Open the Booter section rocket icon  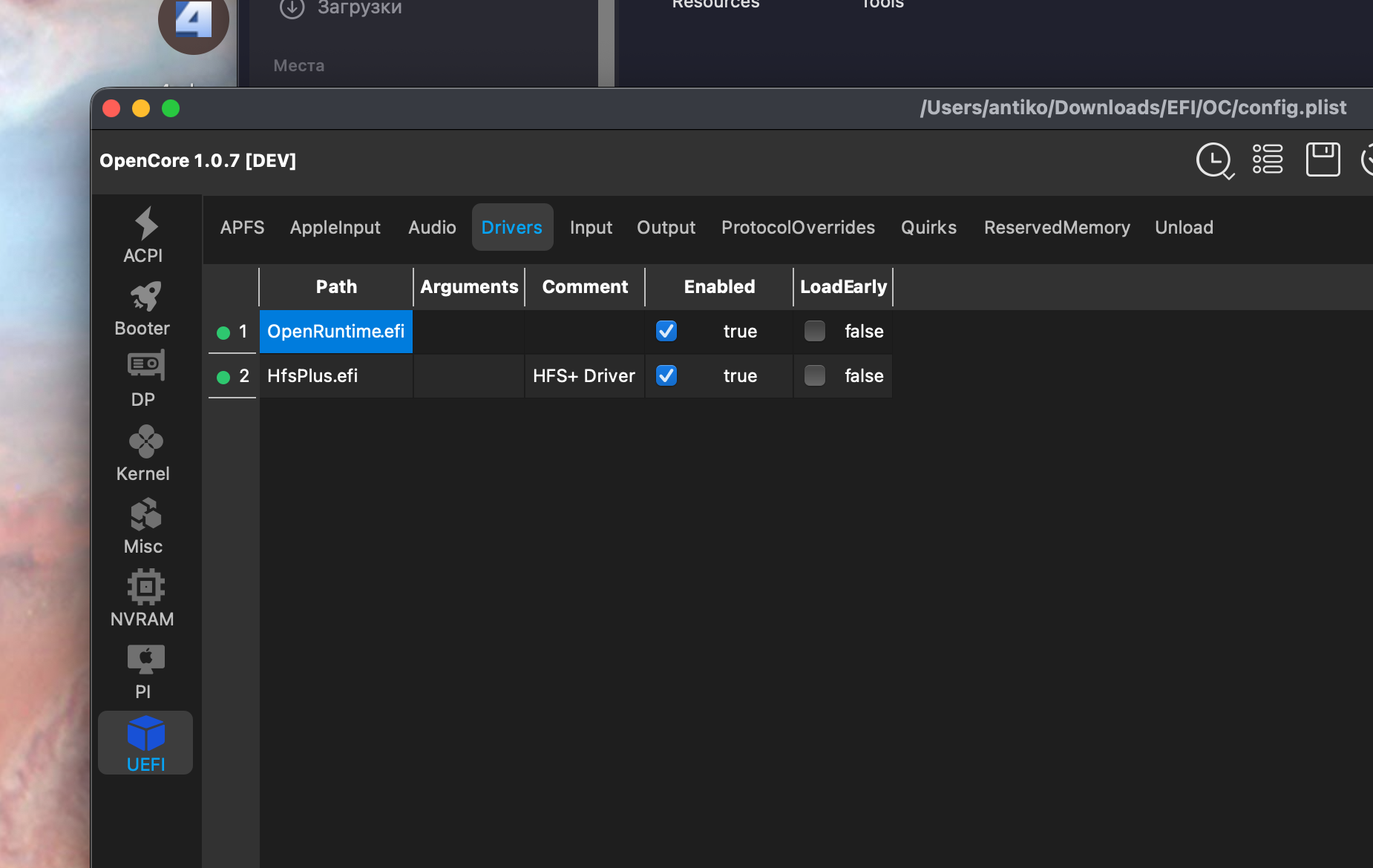tap(145, 297)
